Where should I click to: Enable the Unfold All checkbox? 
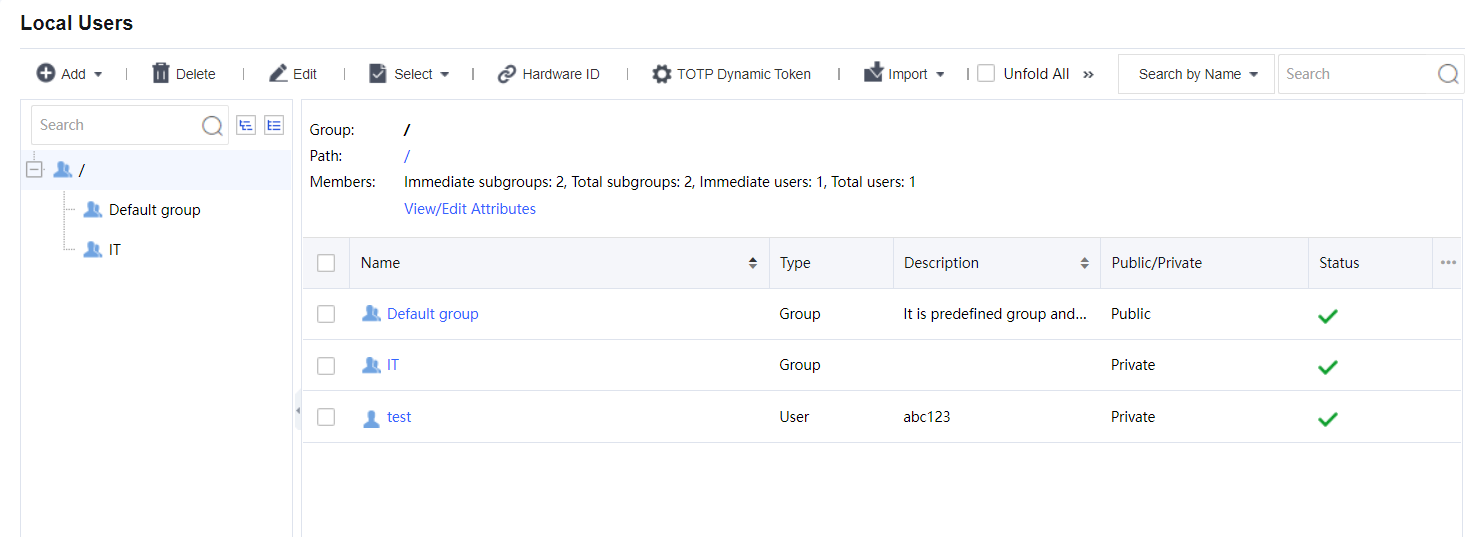[986, 73]
